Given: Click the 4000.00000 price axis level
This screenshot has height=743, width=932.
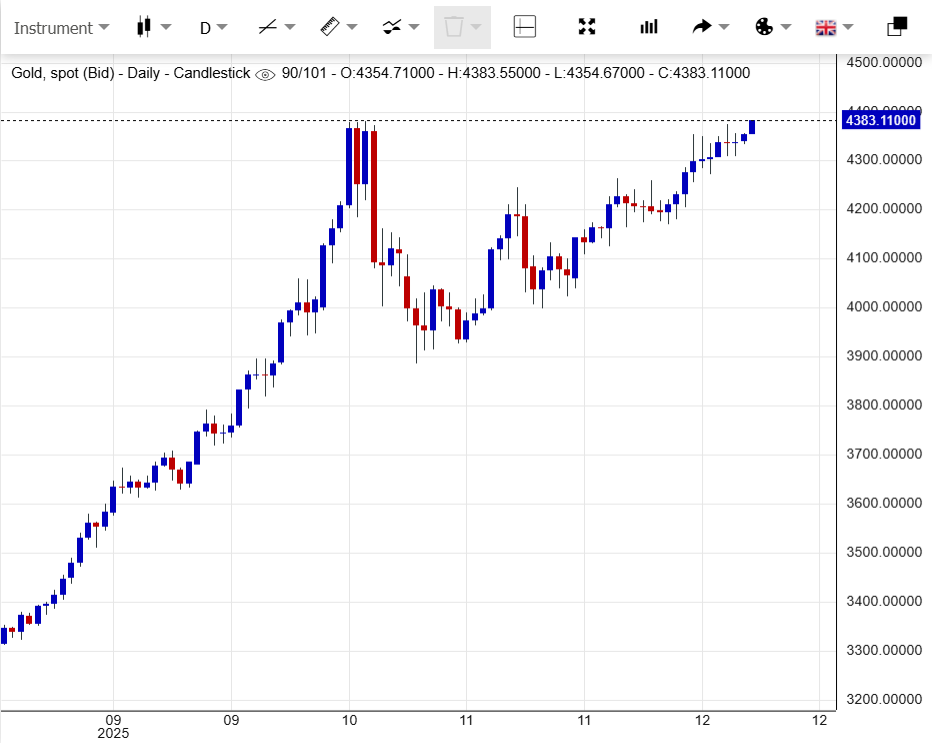Looking at the screenshot, I should tap(883, 307).
